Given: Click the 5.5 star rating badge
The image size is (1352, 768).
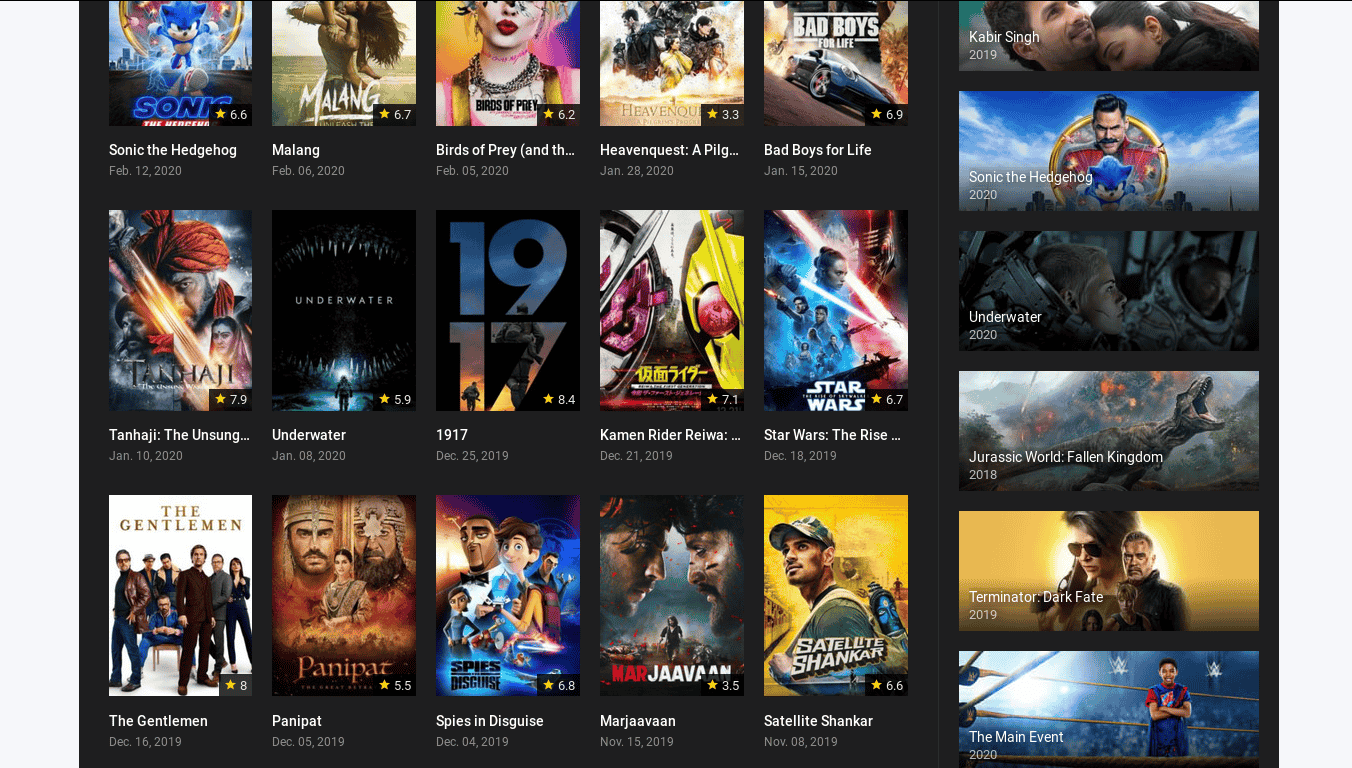Looking at the screenshot, I should tap(395, 685).
